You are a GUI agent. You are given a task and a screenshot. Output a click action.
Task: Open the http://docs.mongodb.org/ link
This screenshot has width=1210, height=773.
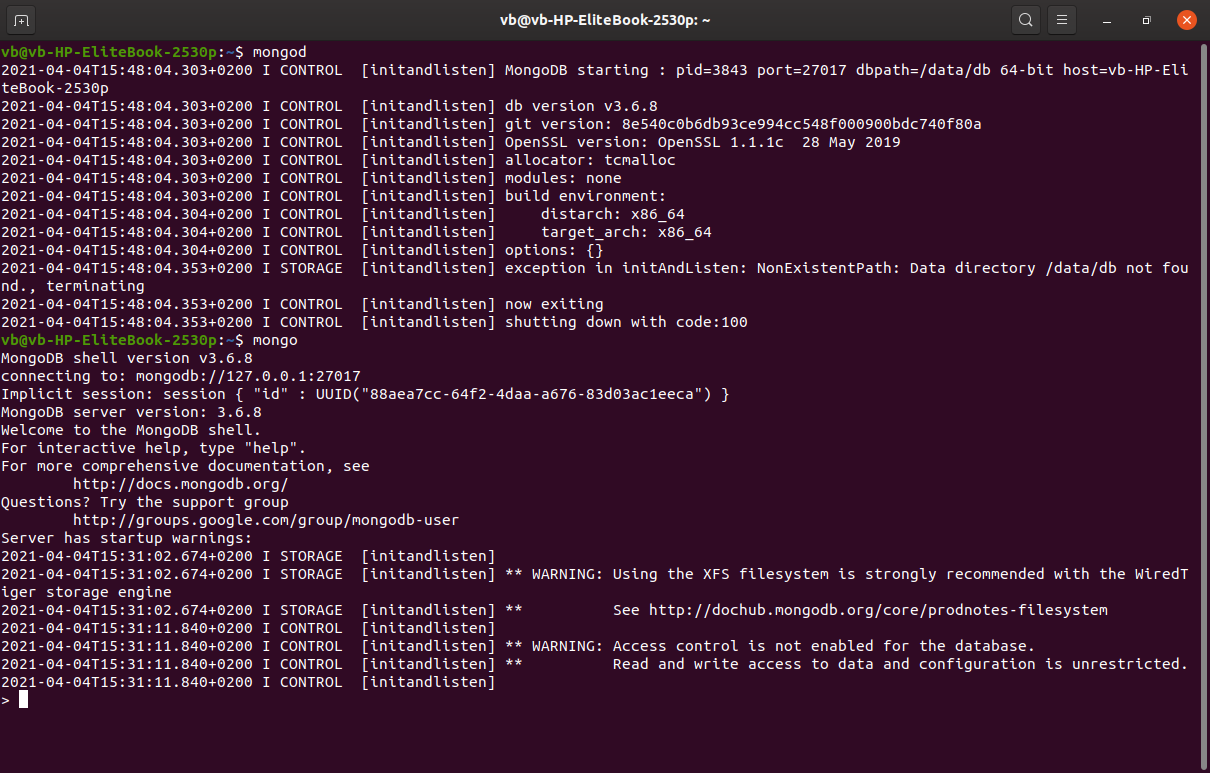tap(181, 484)
